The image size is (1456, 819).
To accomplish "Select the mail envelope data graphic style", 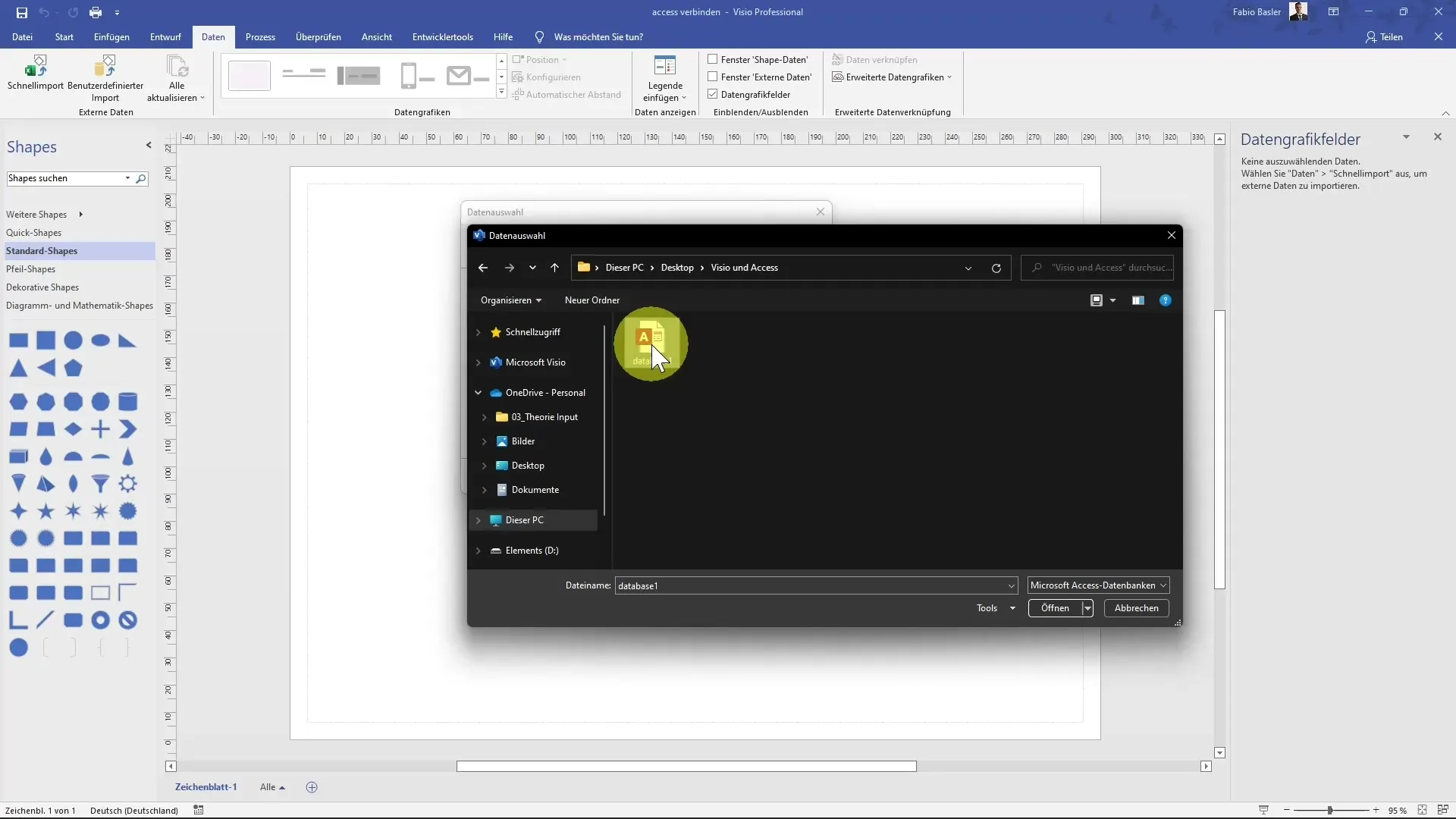I will [x=469, y=77].
